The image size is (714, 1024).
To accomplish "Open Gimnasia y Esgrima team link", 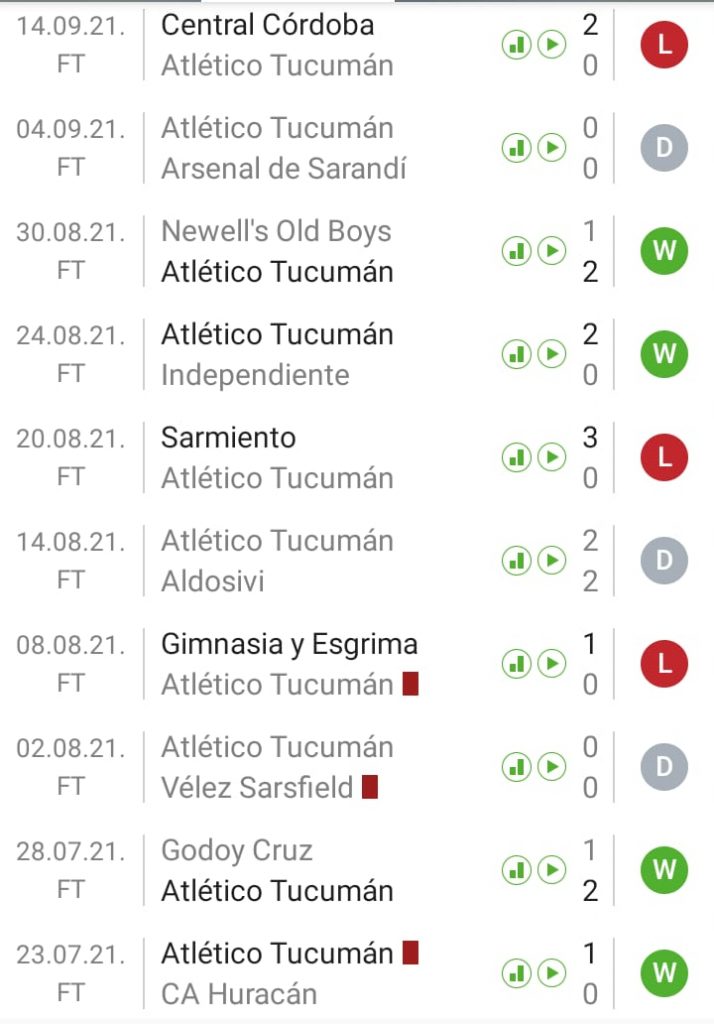I will (x=289, y=644).
